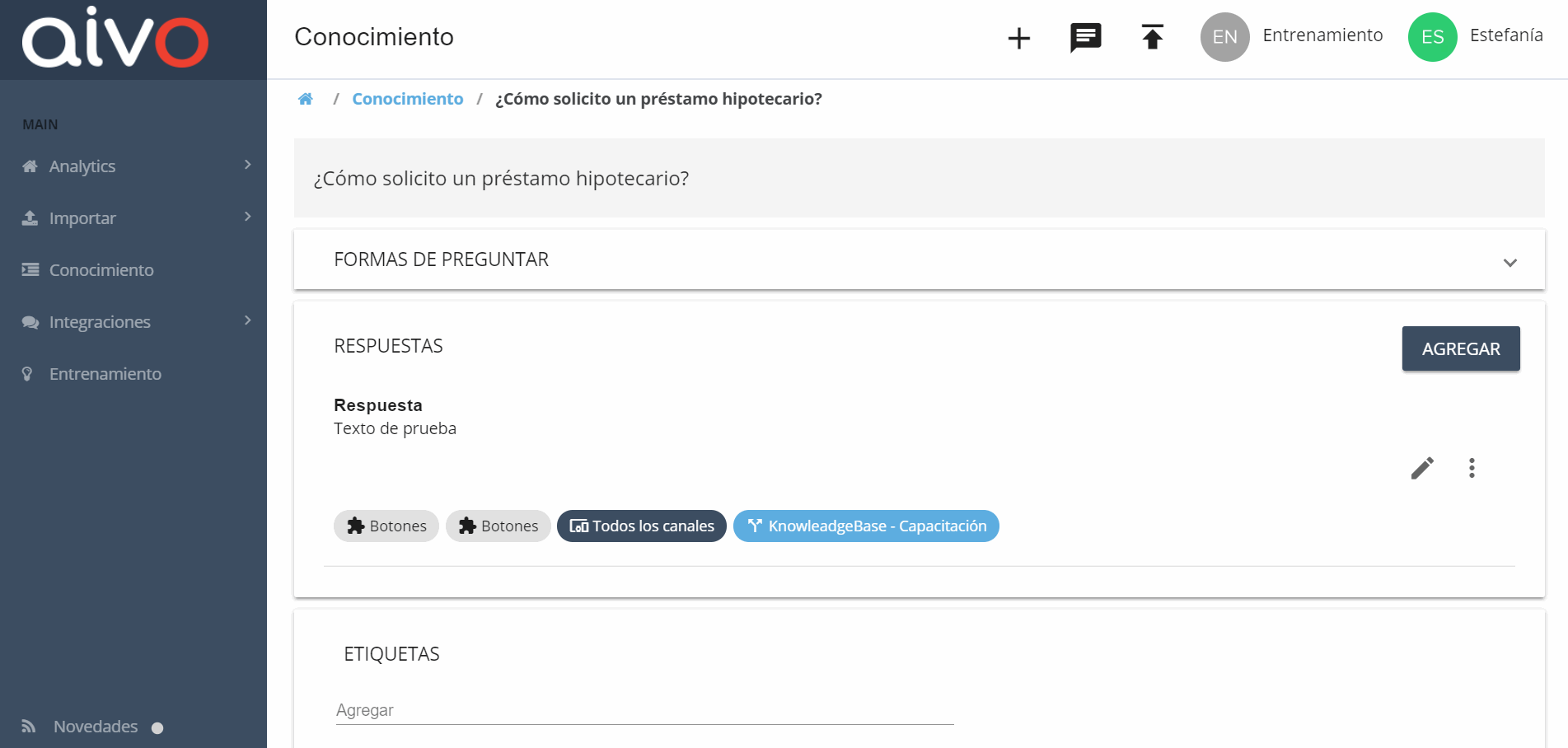
Task: Click the plus icon in the header
Action: 1019,38
